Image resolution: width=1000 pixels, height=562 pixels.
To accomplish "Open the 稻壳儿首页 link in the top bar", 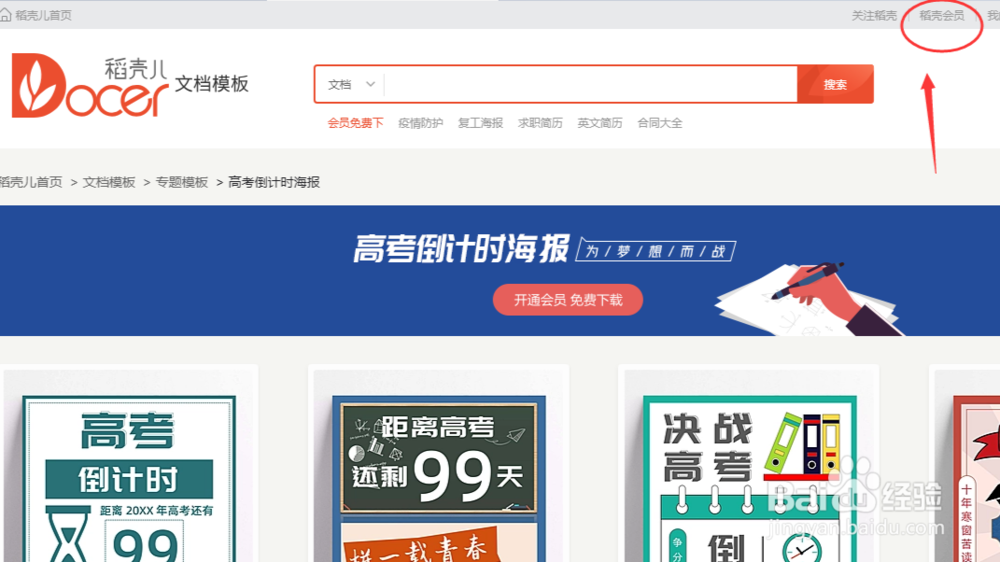I will [x=43, y=15].
